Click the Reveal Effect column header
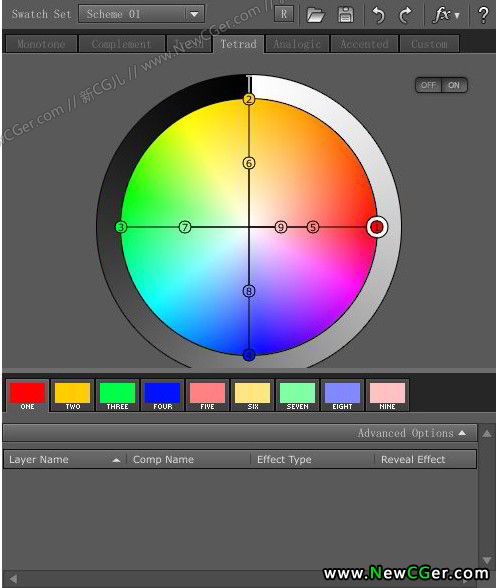 (x=413, y=459)
